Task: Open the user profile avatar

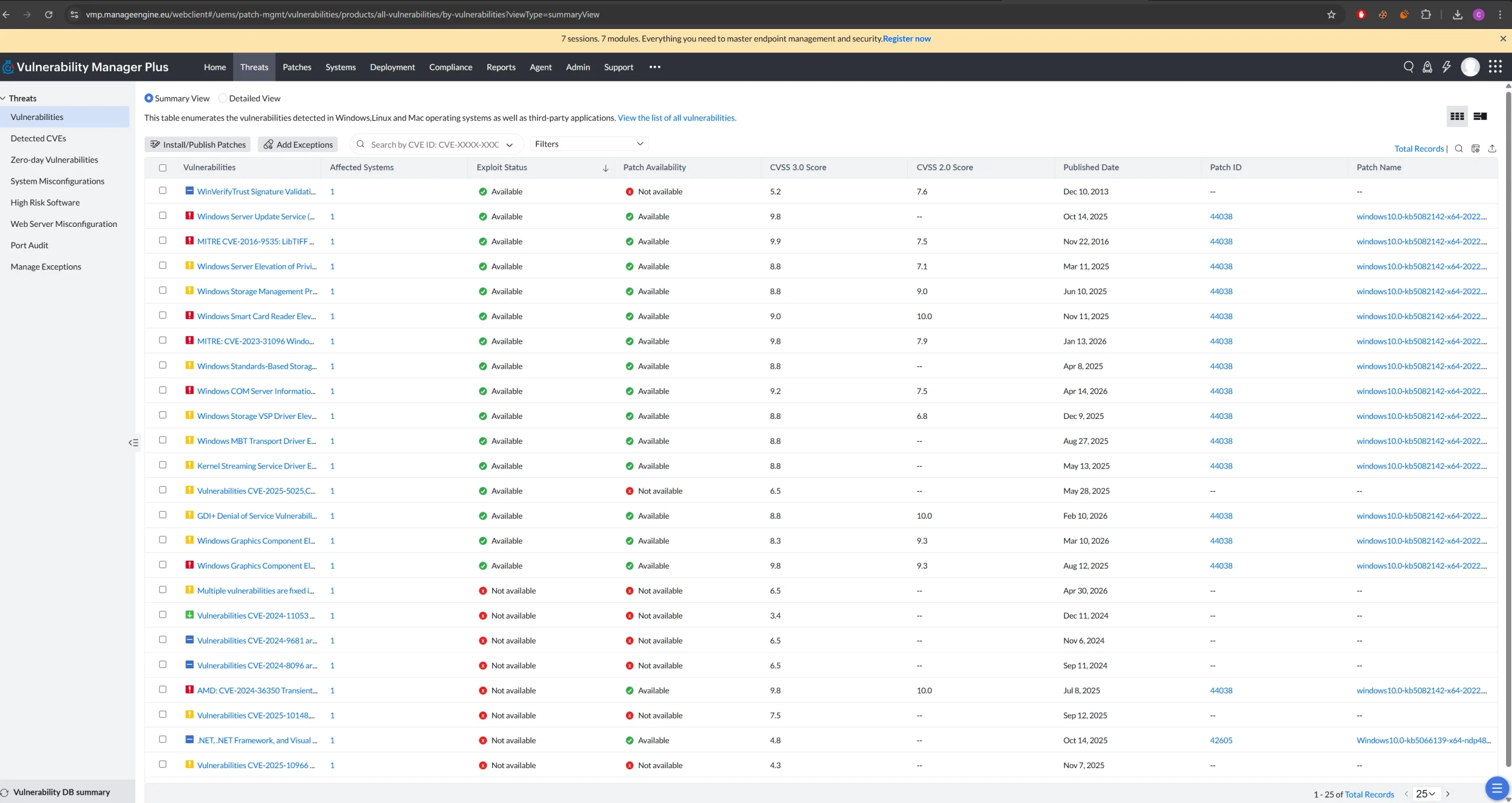Action: 1470,67
